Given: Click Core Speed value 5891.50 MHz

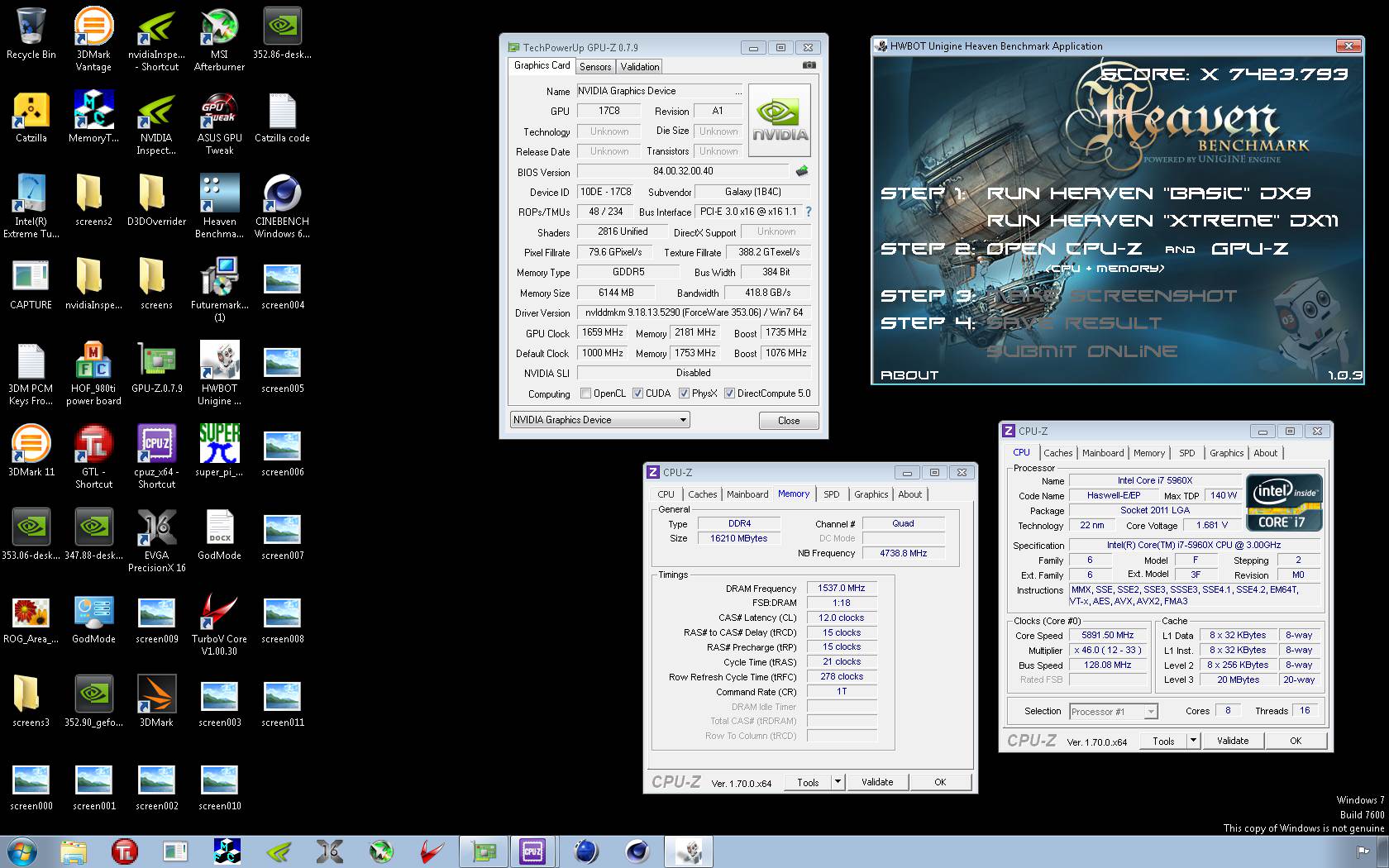Looking at the screenshot, I should pyautogui.click(x=1107, y=635).
